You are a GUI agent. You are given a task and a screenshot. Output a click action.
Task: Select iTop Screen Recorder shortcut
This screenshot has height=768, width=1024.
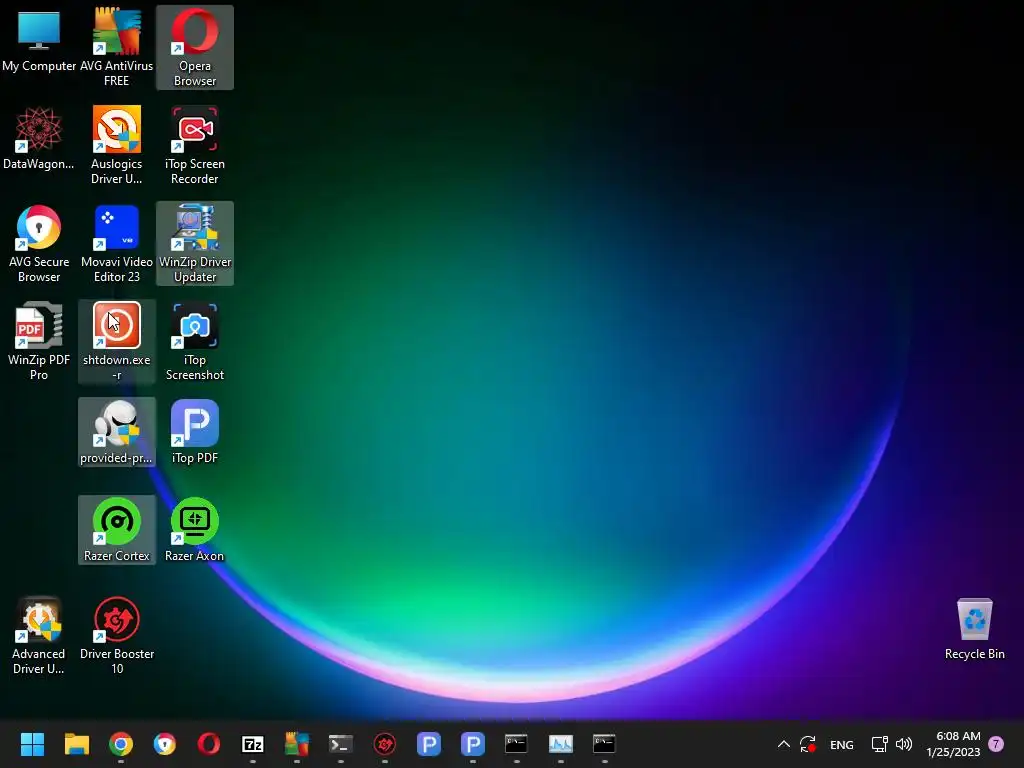tap(195, 145)
